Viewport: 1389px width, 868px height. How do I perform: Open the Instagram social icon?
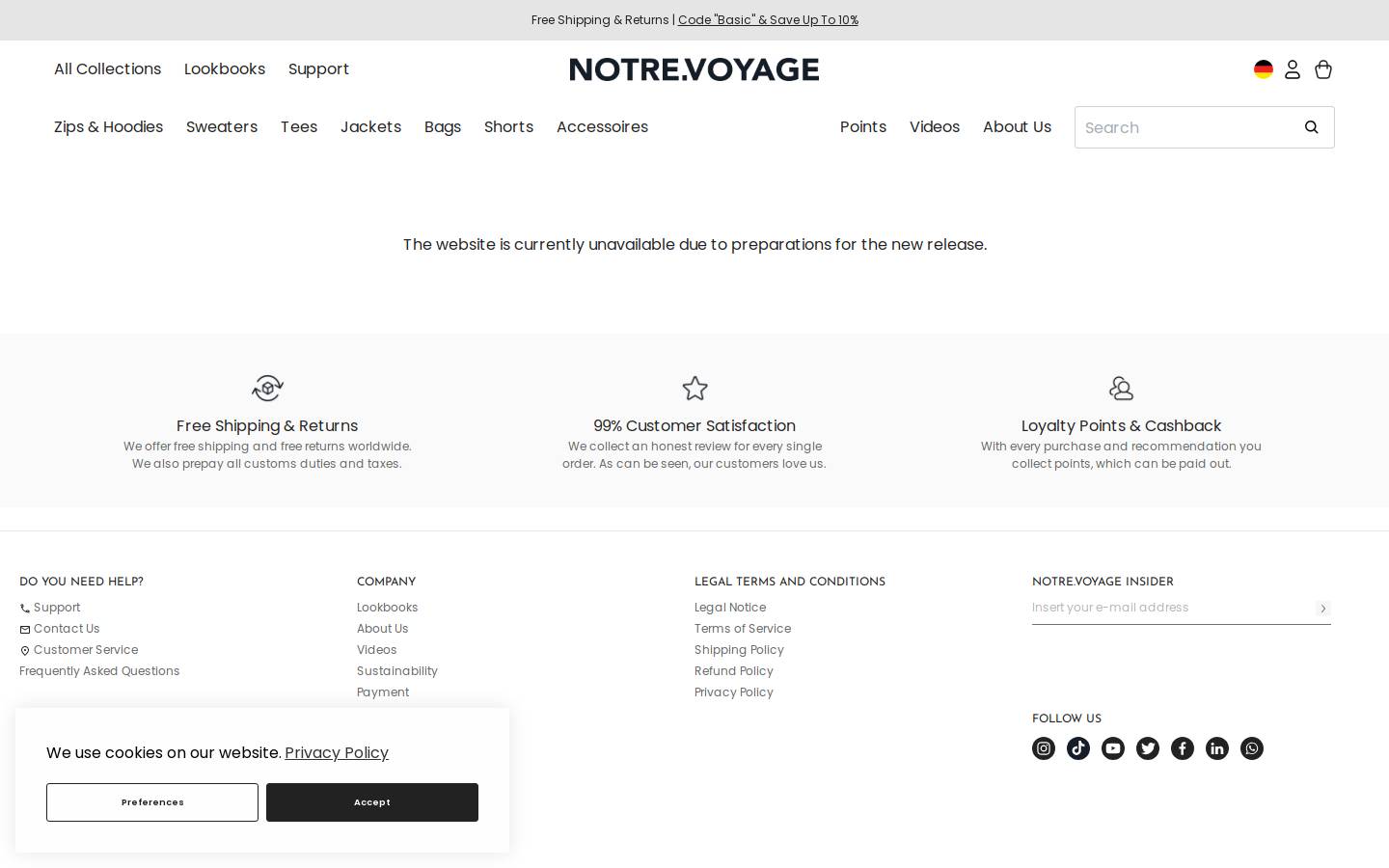[1044, 748]
